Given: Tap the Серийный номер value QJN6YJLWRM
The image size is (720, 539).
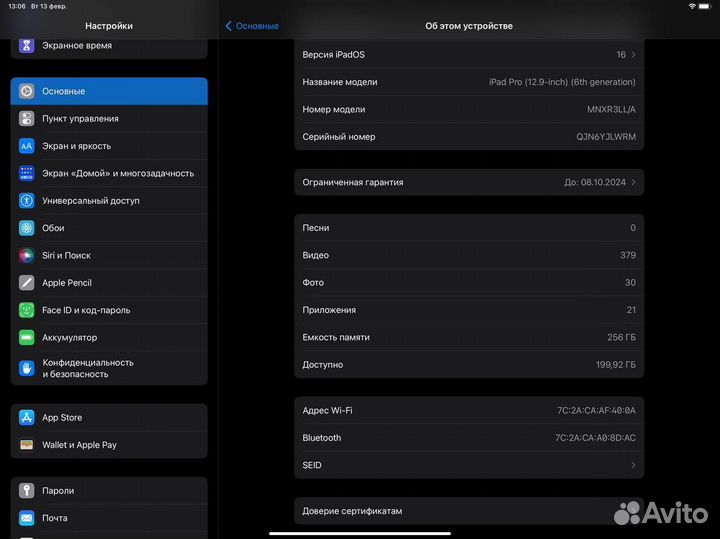Looking at the screenshot, I should (606, 137).
